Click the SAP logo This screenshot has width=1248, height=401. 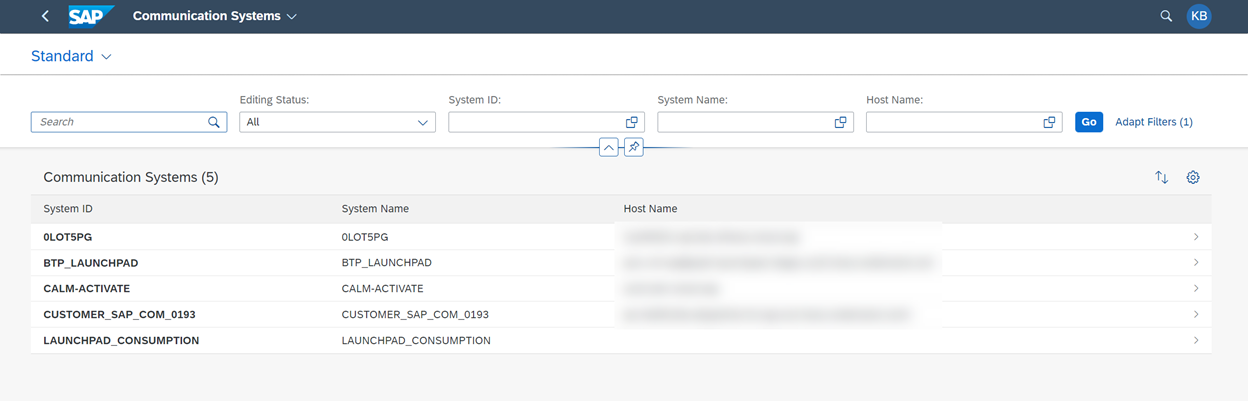[91, 16]
